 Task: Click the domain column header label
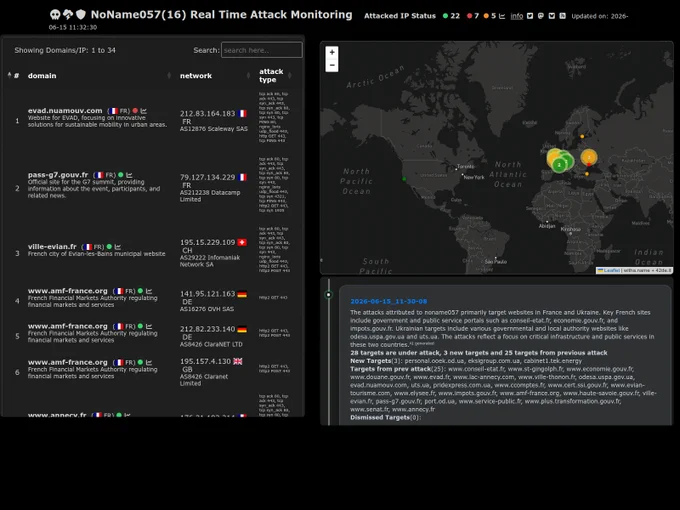click(42, 76)
